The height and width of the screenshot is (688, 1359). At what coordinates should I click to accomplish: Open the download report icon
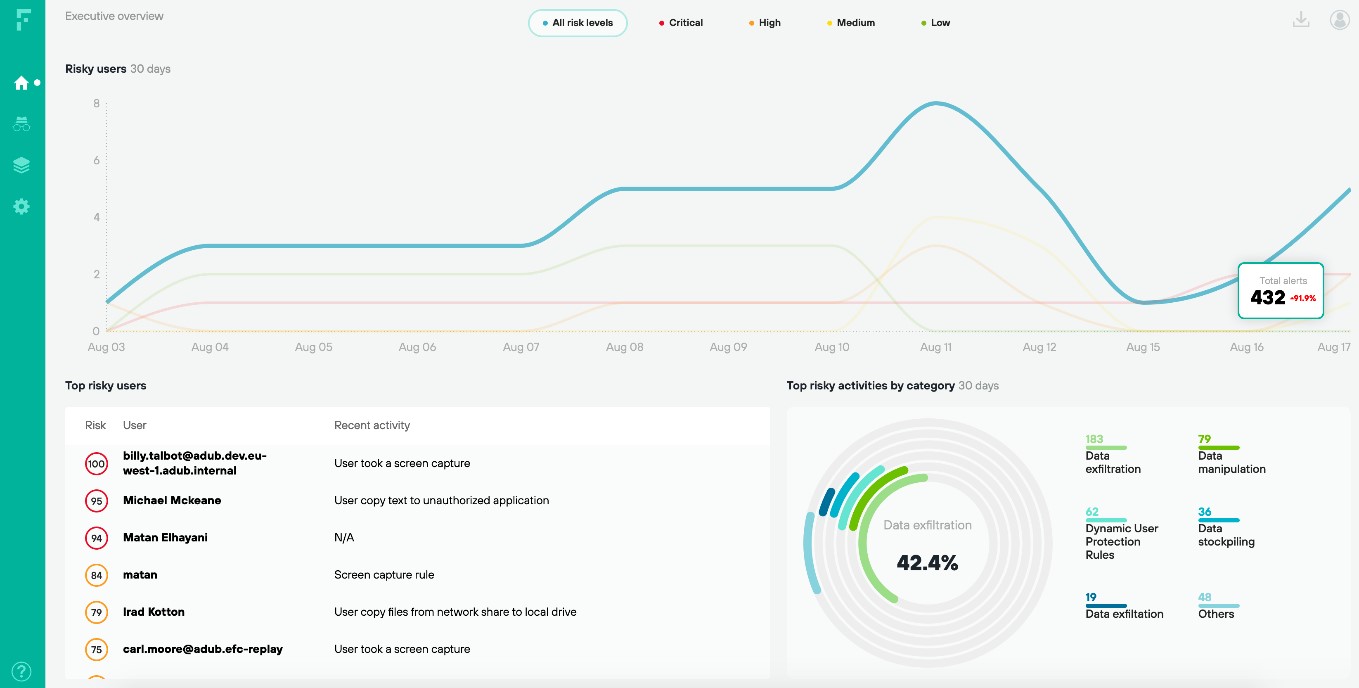[x=1301, y=18]
